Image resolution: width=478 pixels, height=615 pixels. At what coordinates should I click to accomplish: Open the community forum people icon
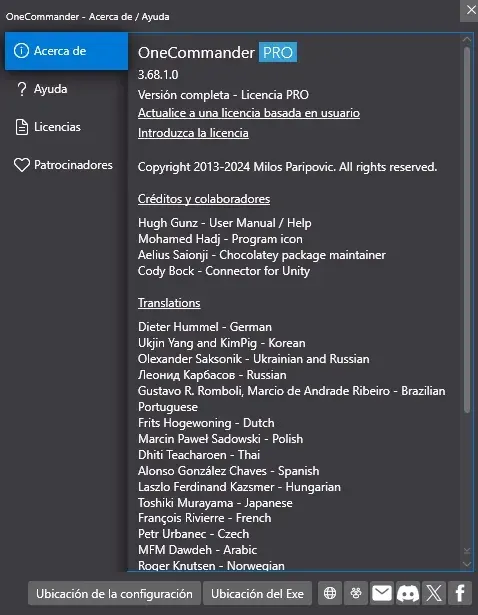pyautogui.click(x=356, y=593)
